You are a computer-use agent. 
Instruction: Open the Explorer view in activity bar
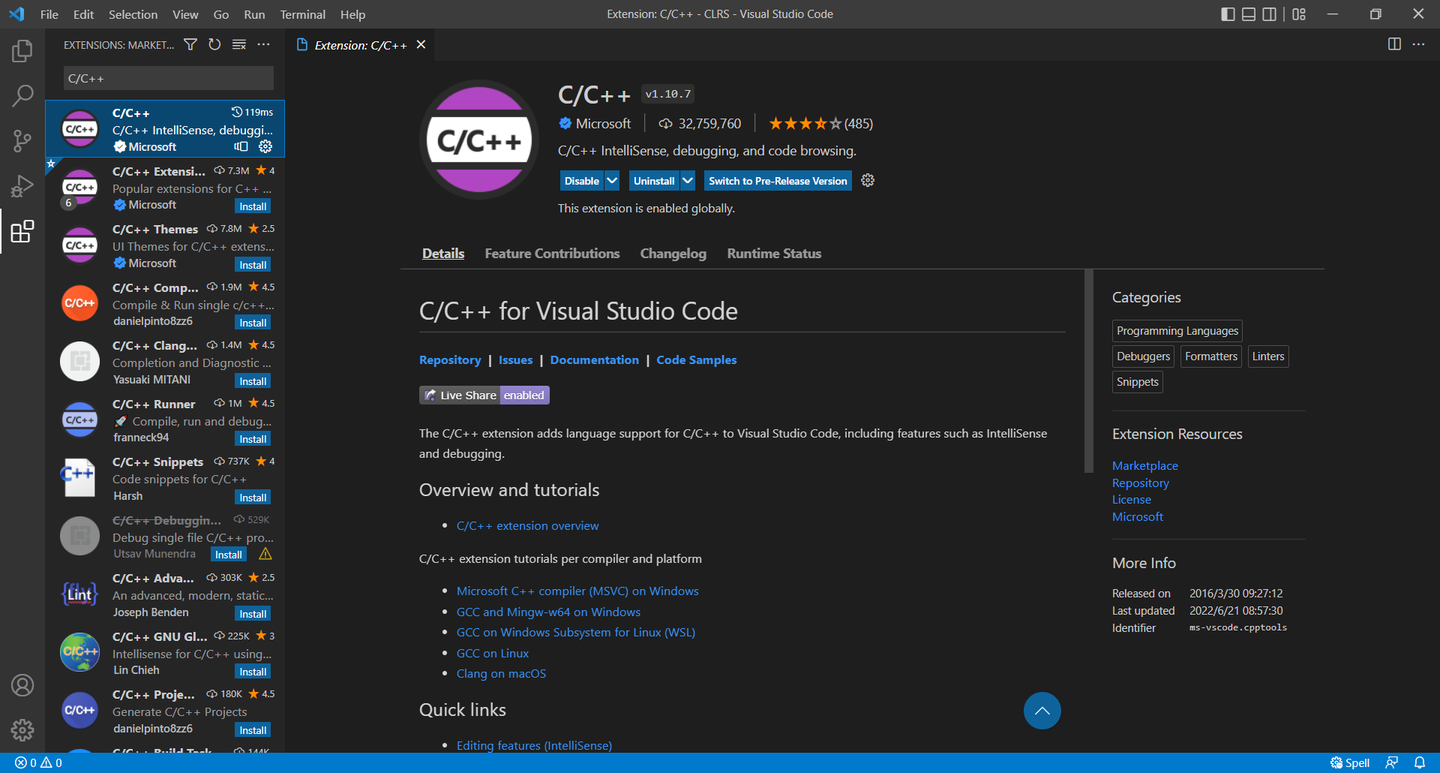22,50
